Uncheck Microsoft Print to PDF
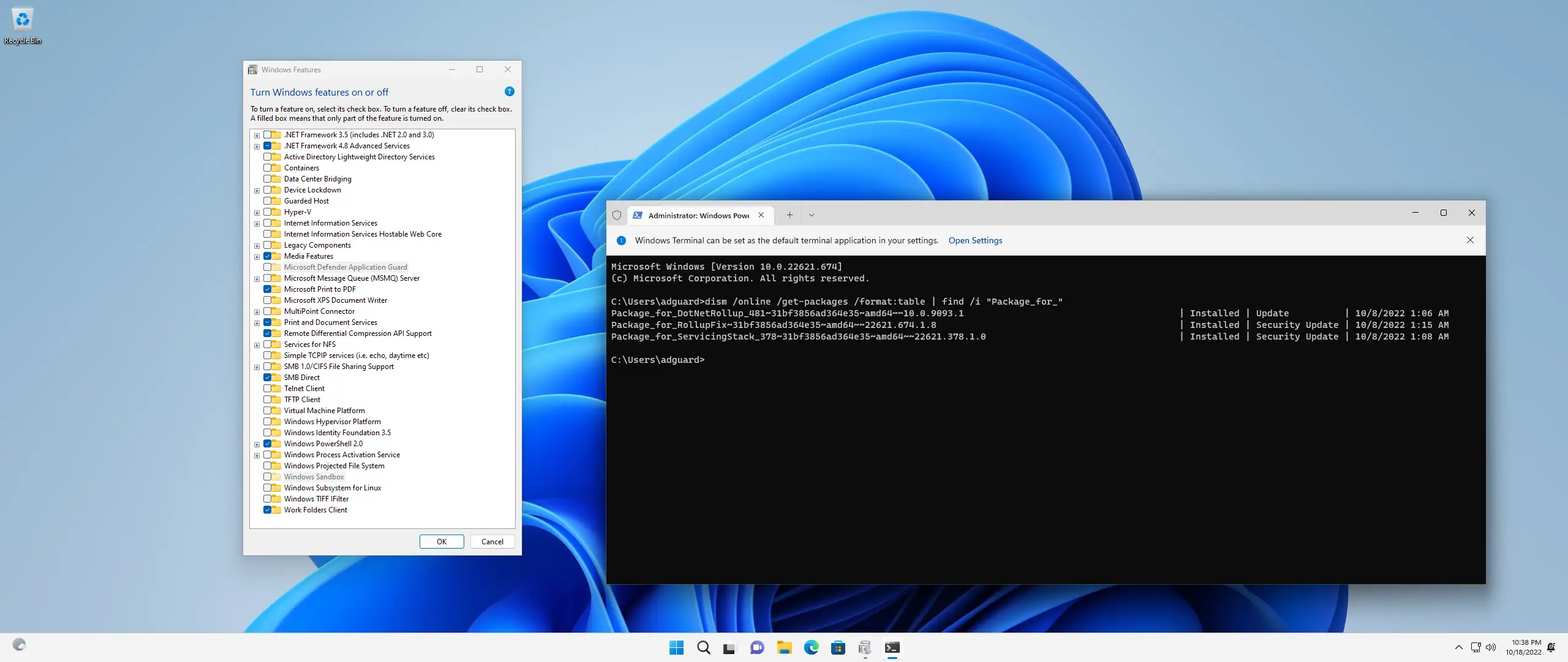 268,289
